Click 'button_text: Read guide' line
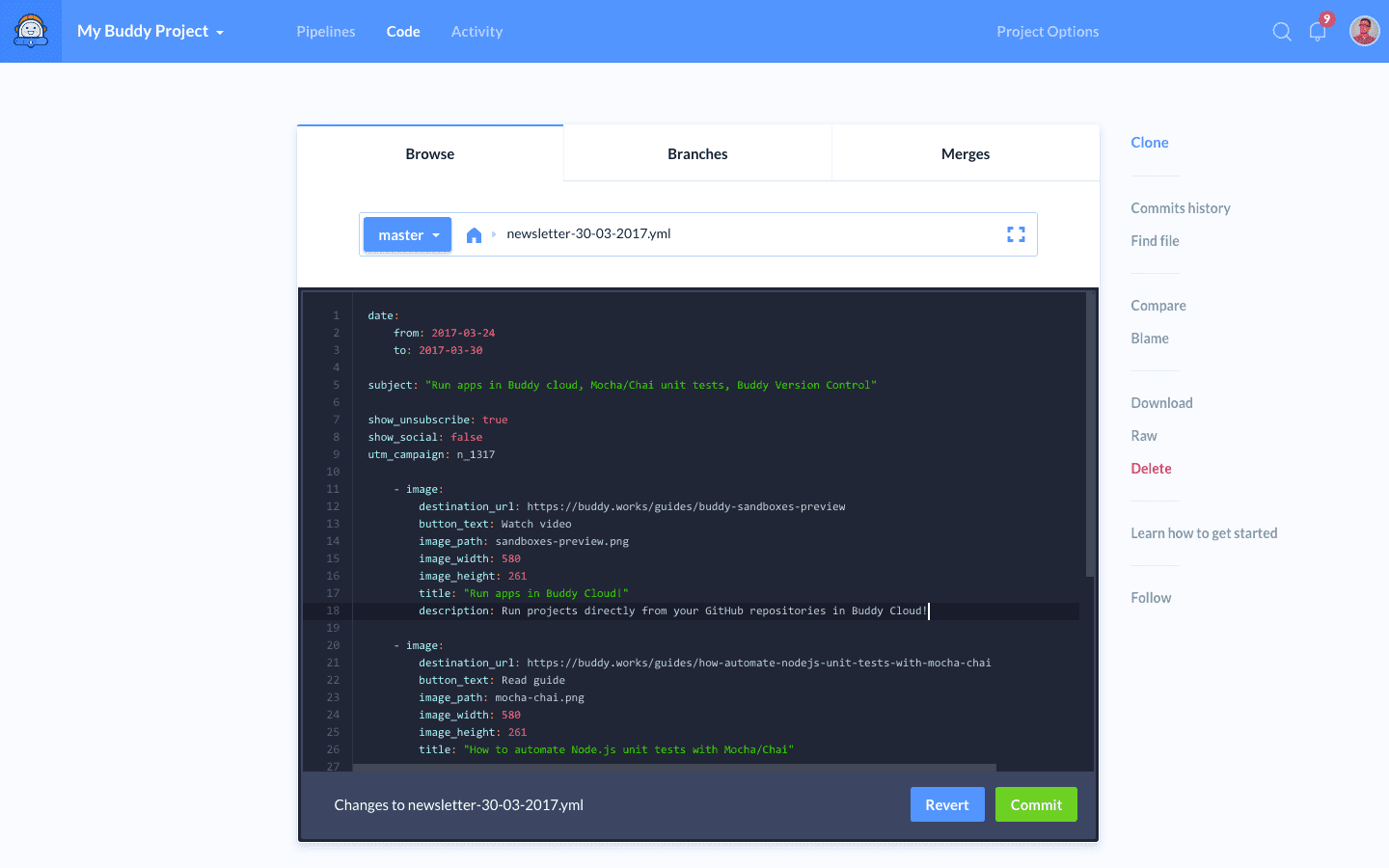 point(492,680)
